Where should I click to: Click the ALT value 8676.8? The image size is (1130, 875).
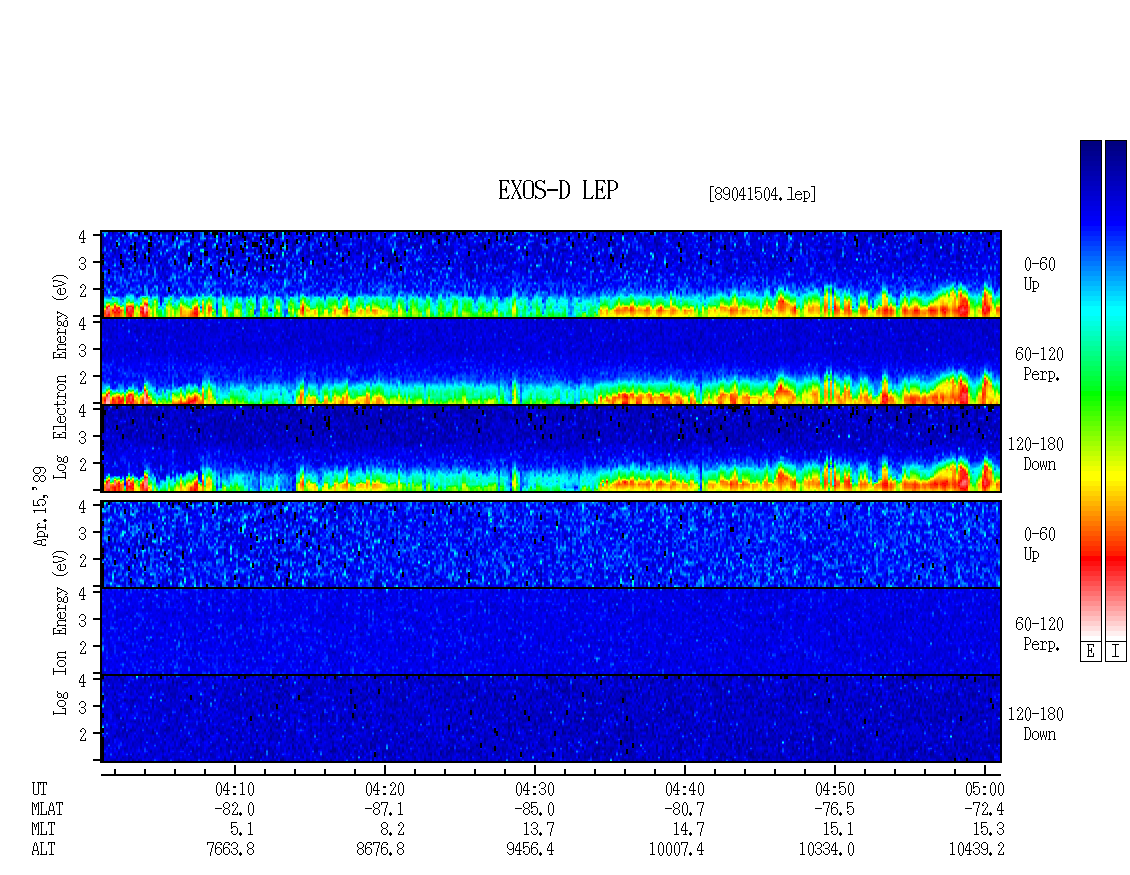click(x=381, y=850)
